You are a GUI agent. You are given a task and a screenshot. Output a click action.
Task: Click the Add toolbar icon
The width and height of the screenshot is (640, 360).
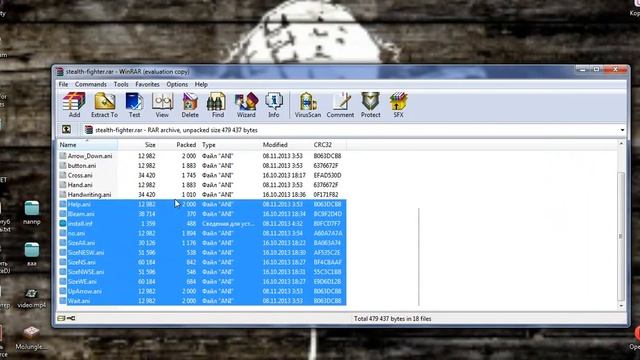74,104
